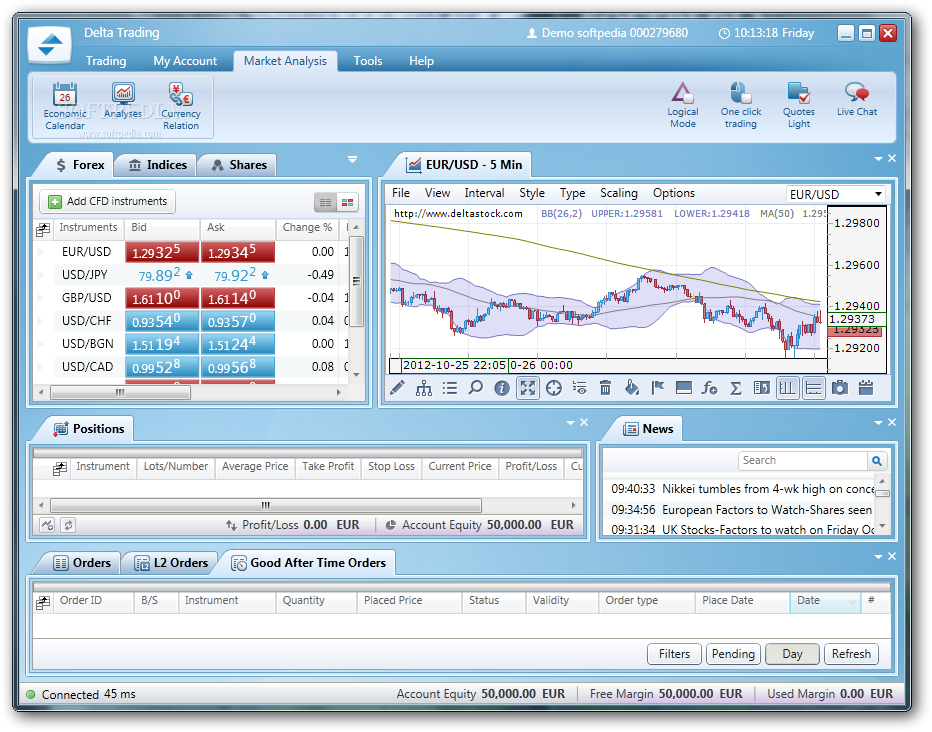Open the instruments panel options arrow
932x732 pixels.
coord(352,159)
